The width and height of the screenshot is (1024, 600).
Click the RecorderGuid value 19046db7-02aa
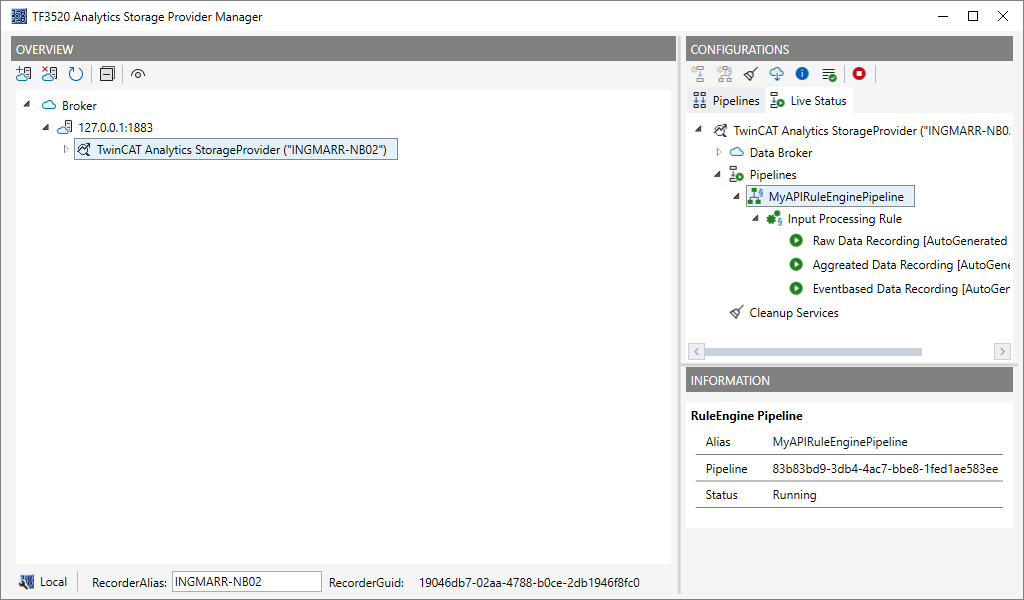(x=529, y=582)
